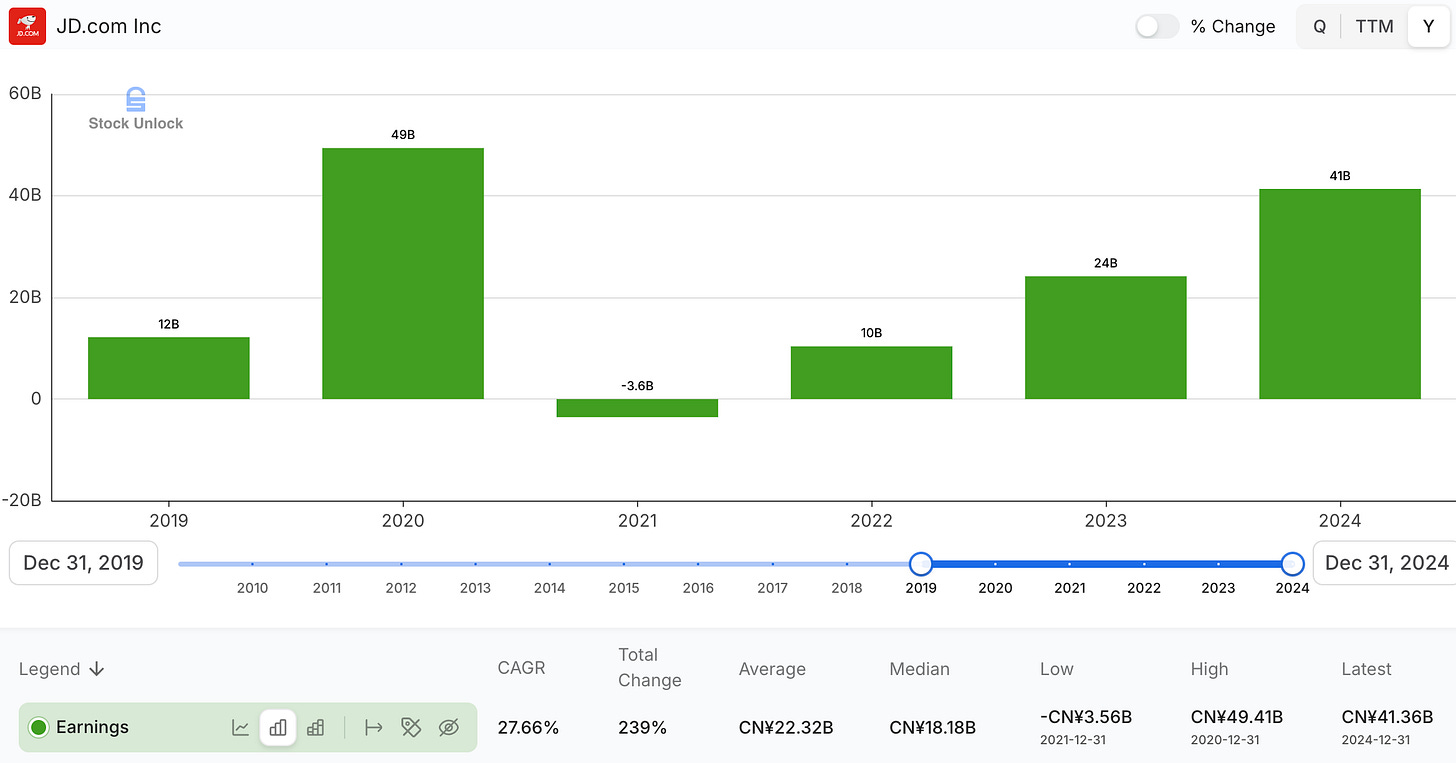Switch to the Q quarterly tab
The image size is (1456, 763).
click(1318, 26)
